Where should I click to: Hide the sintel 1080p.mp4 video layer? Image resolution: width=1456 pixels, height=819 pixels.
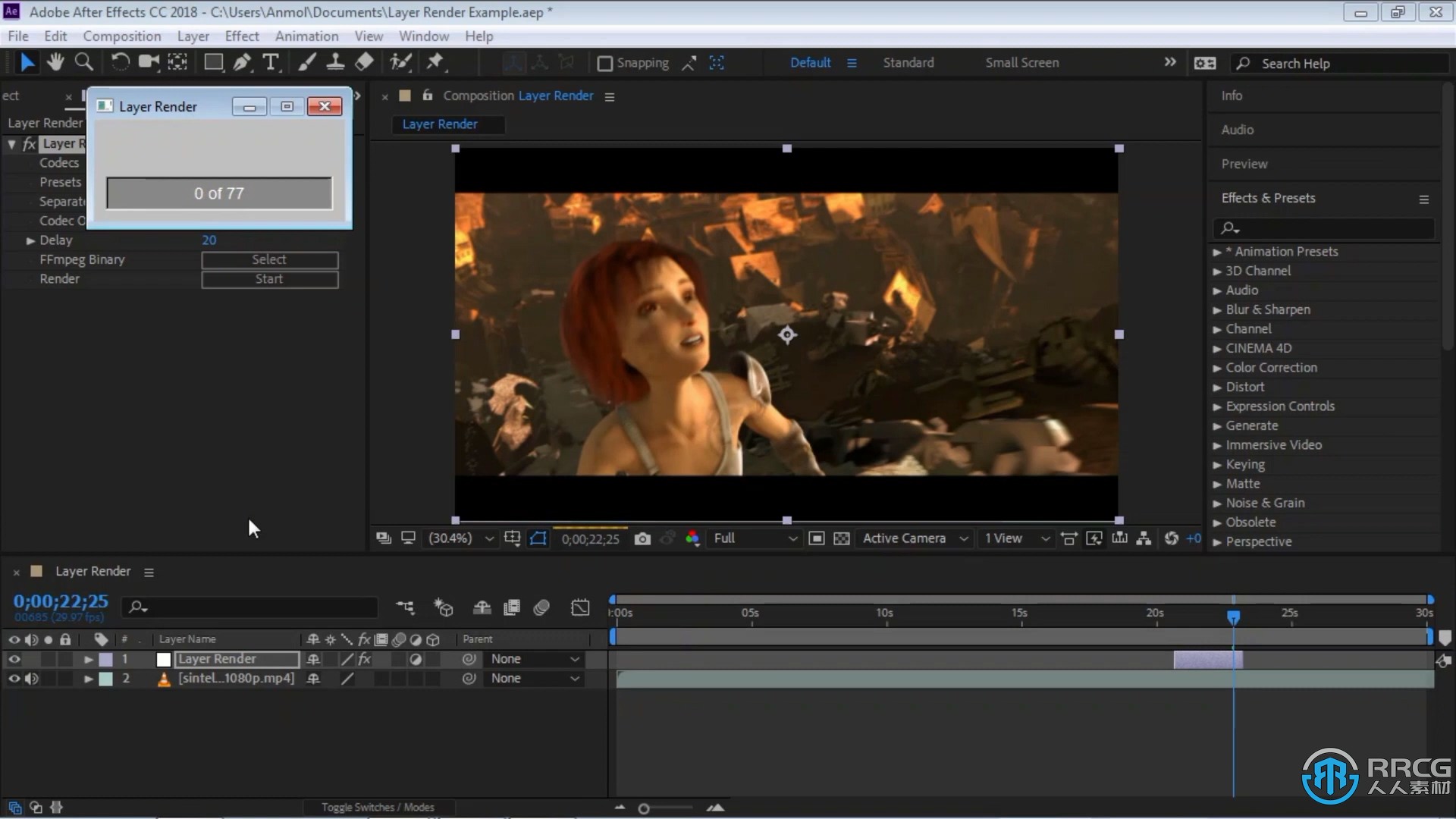point(14,679)
